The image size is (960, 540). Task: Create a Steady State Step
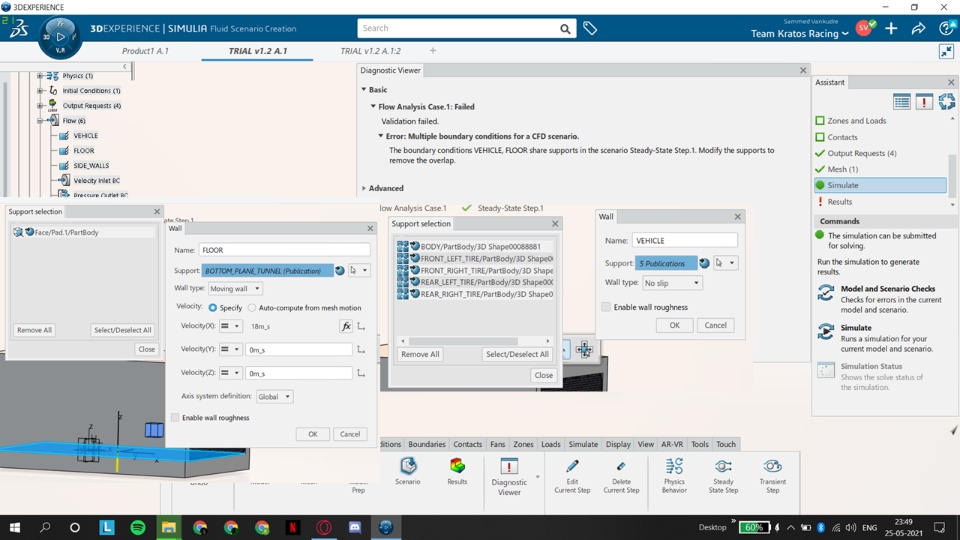point(723,476)
